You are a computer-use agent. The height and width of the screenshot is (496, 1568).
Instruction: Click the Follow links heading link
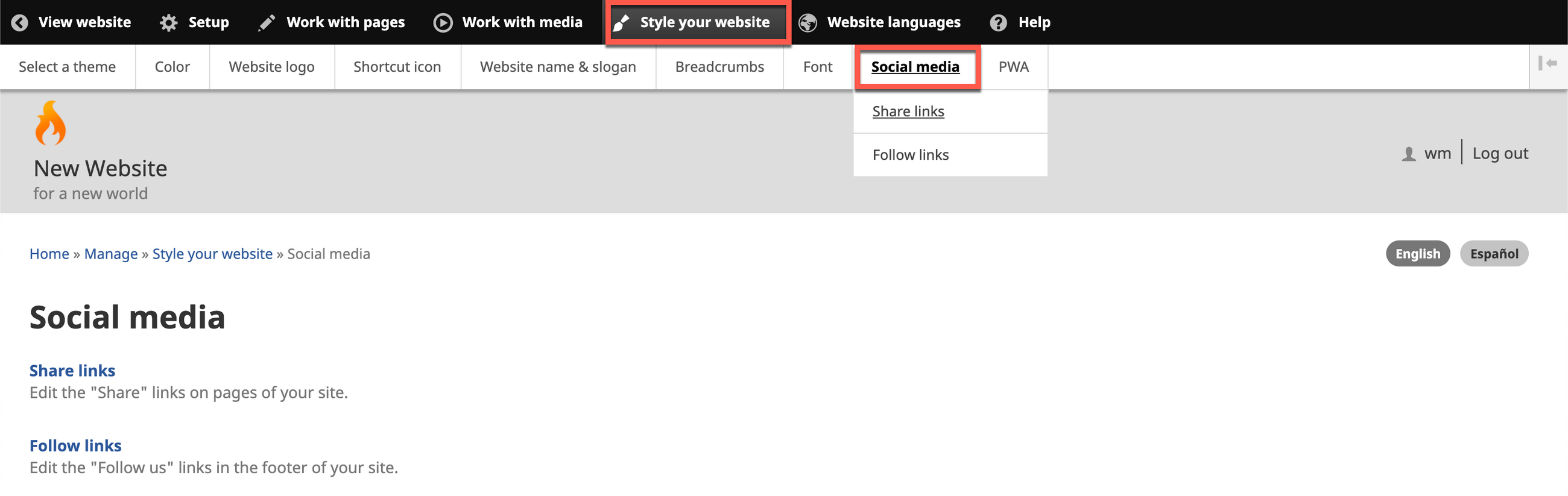75,445
